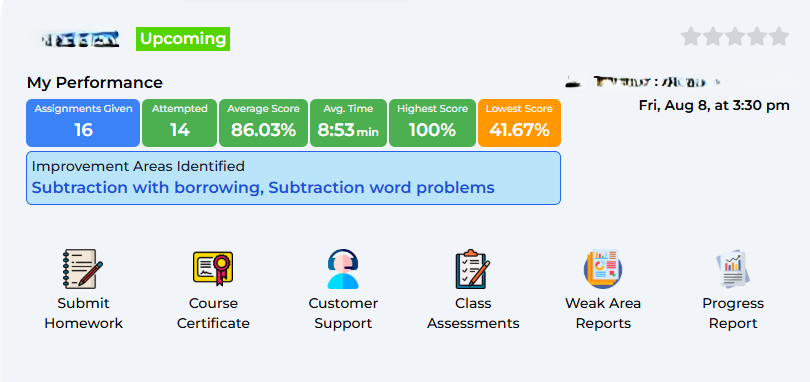The height and width of the screenshot is (382, 810).
Task: Select the third rating star
Action: tap(735, 37)
